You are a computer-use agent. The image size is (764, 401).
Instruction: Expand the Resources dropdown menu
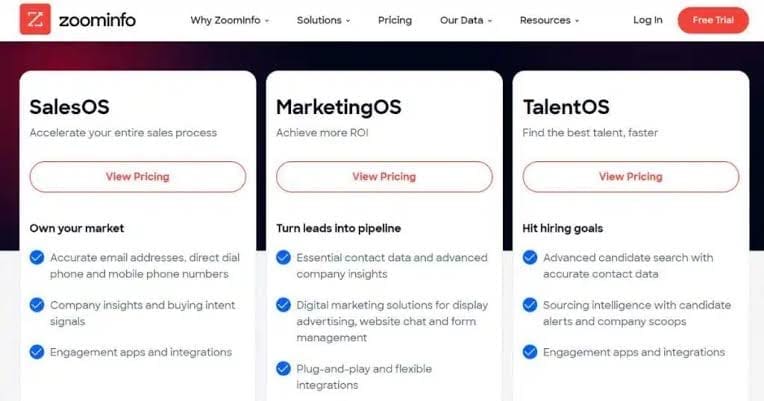[x=550, y=20]
